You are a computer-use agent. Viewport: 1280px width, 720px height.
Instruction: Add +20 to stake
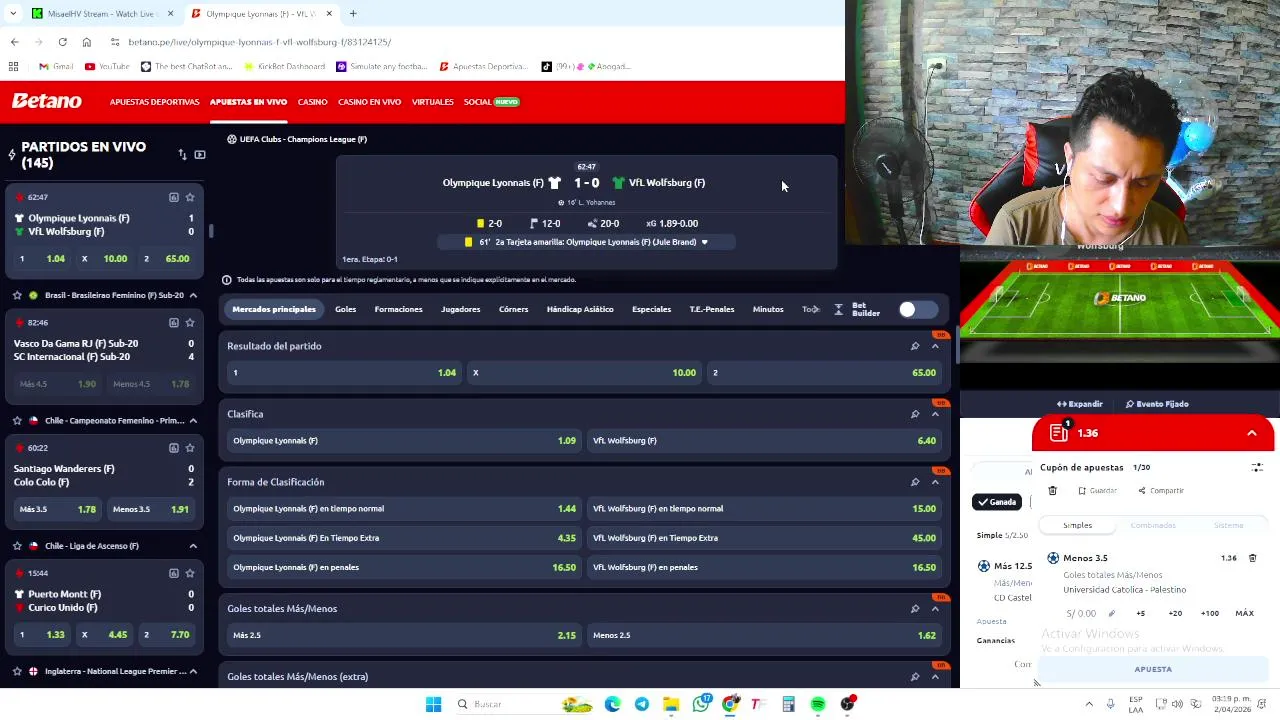tap(1175, 613)
